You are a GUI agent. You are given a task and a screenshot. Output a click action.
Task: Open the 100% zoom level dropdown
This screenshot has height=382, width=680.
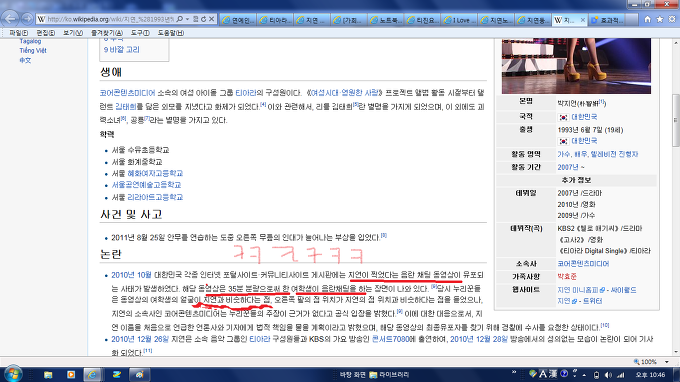pyautogui.click(x=666, y=362)
